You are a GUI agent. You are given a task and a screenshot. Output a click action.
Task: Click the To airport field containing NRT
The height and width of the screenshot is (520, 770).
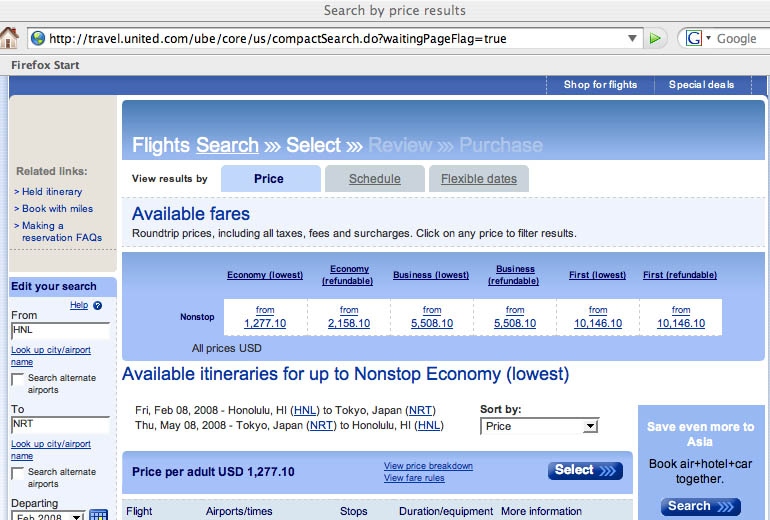tap(60, 425)
